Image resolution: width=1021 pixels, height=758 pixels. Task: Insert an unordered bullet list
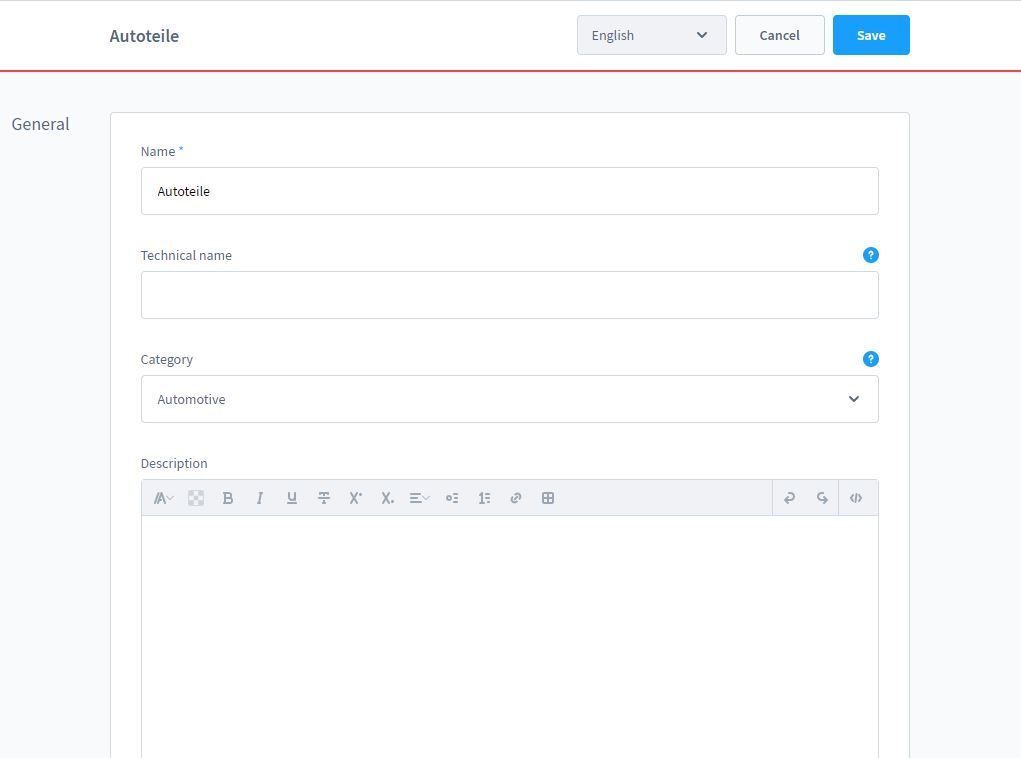452,498
